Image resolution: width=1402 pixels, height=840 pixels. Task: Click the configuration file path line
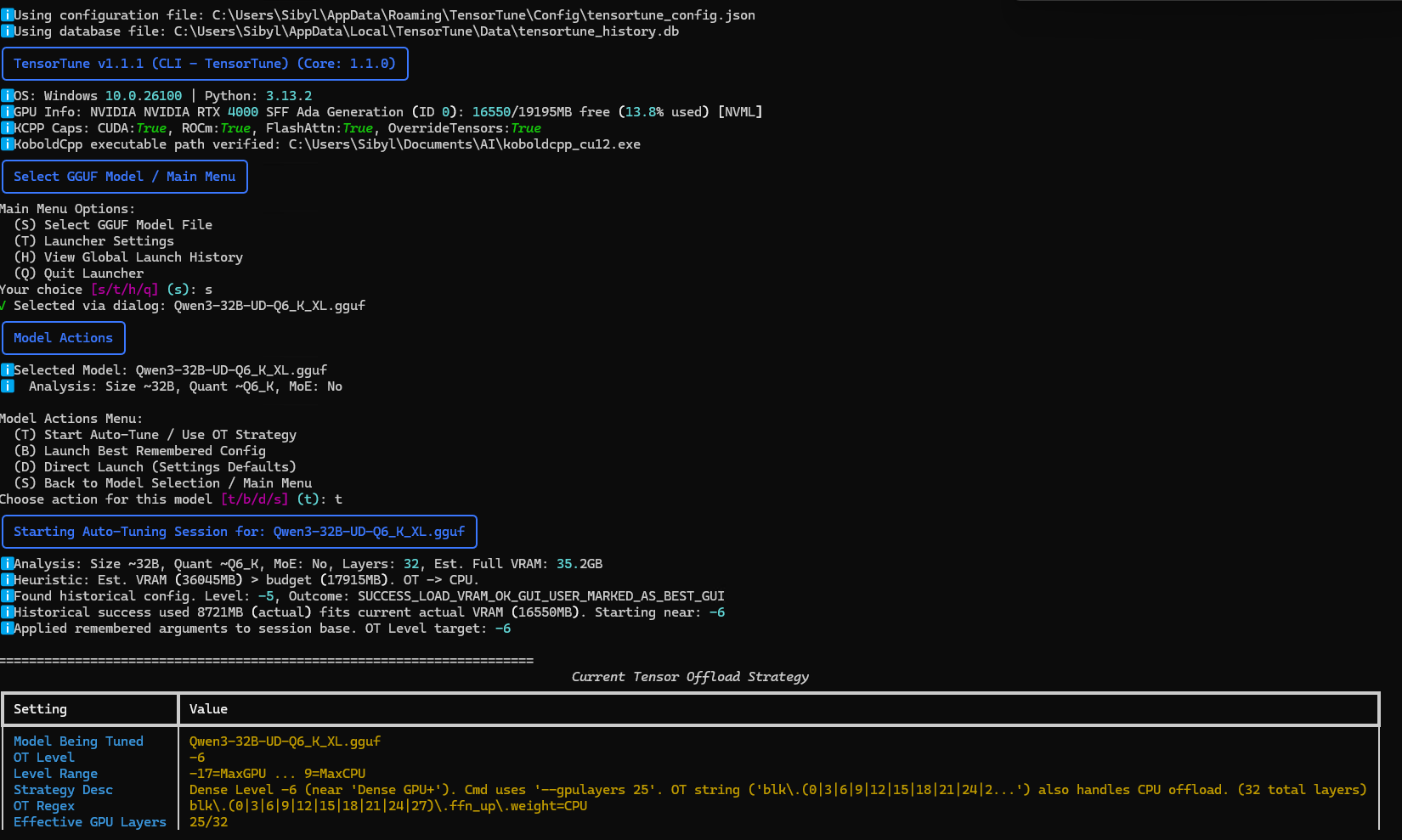tap(378, 15)
